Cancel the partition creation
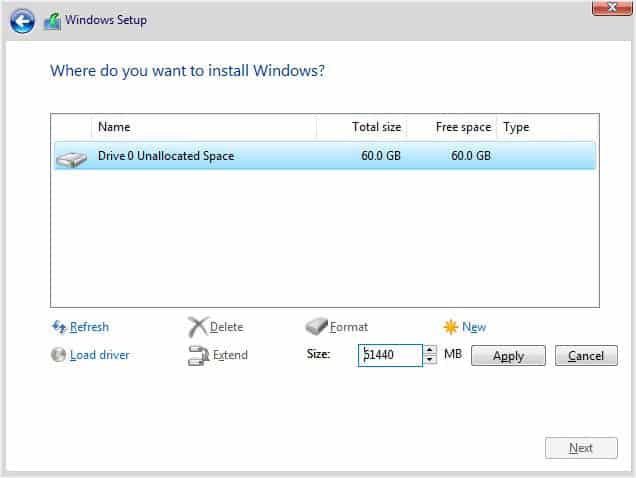The width and height of the screenshot is (636, 478). point(586,355)
